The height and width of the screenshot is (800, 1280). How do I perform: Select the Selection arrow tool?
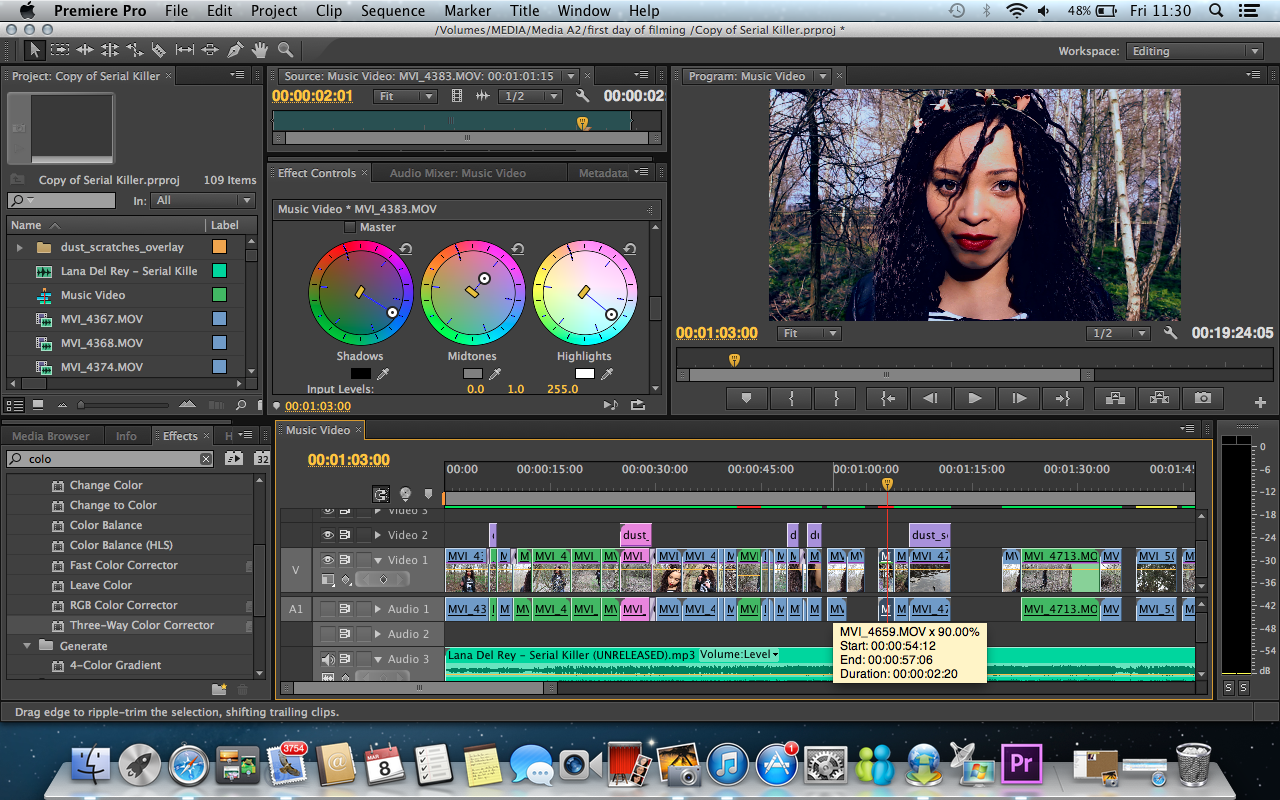coord(34,50)
